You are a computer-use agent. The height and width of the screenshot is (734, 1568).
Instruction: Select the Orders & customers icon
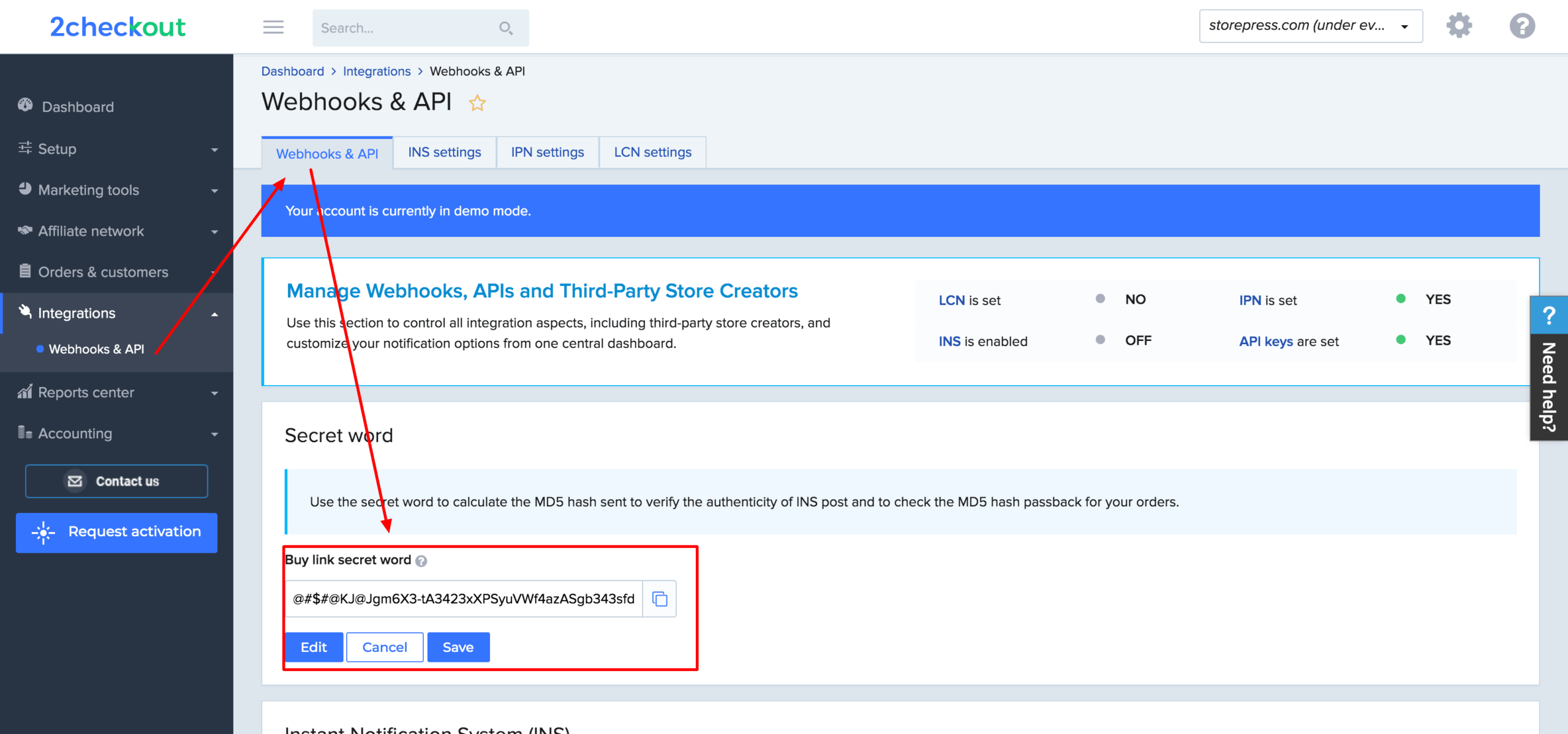pos(24,272)
